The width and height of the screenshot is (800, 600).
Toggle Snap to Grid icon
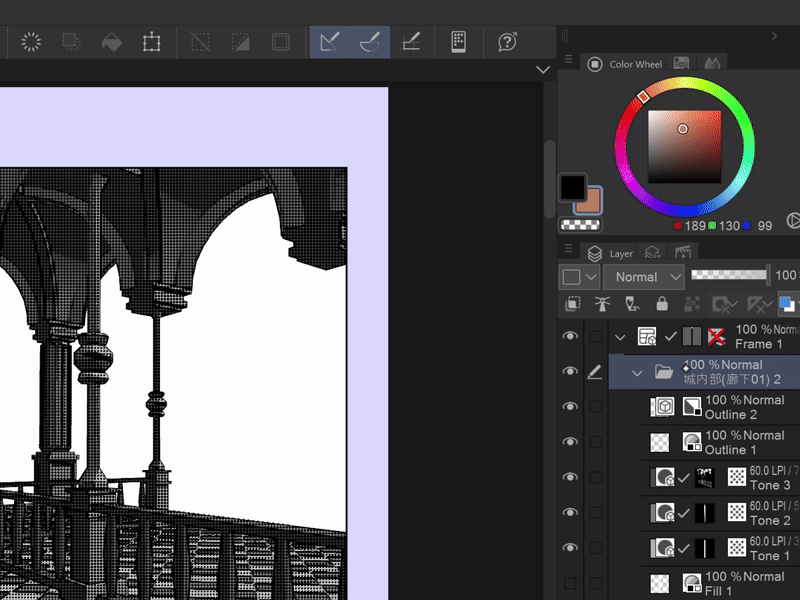pos(410,42)
